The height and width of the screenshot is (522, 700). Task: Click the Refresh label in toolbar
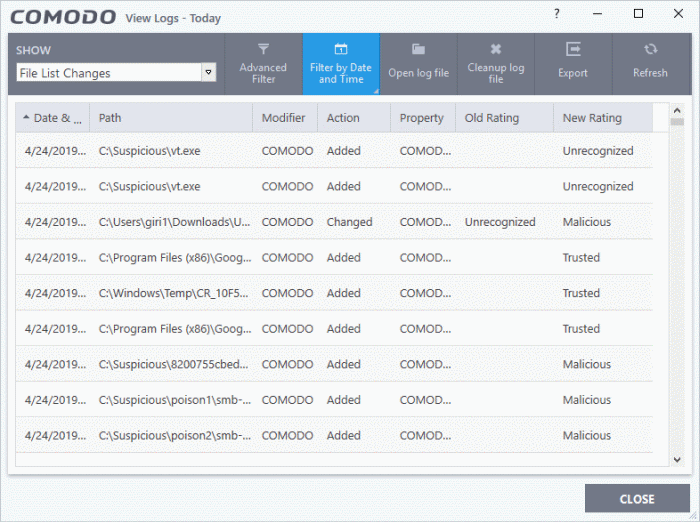coord(650,73)
